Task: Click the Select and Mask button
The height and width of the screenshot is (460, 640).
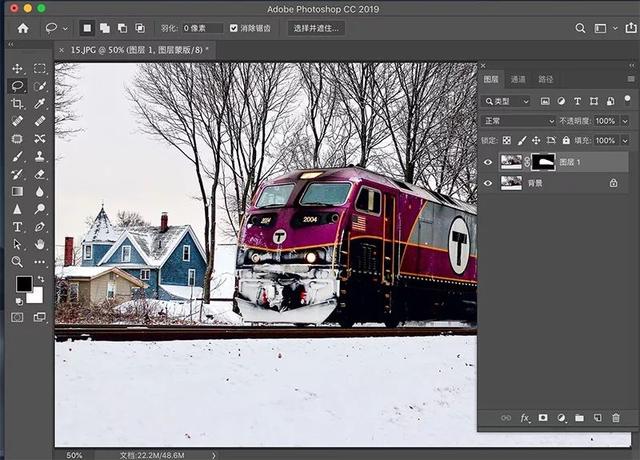Action: click(316, 28)
